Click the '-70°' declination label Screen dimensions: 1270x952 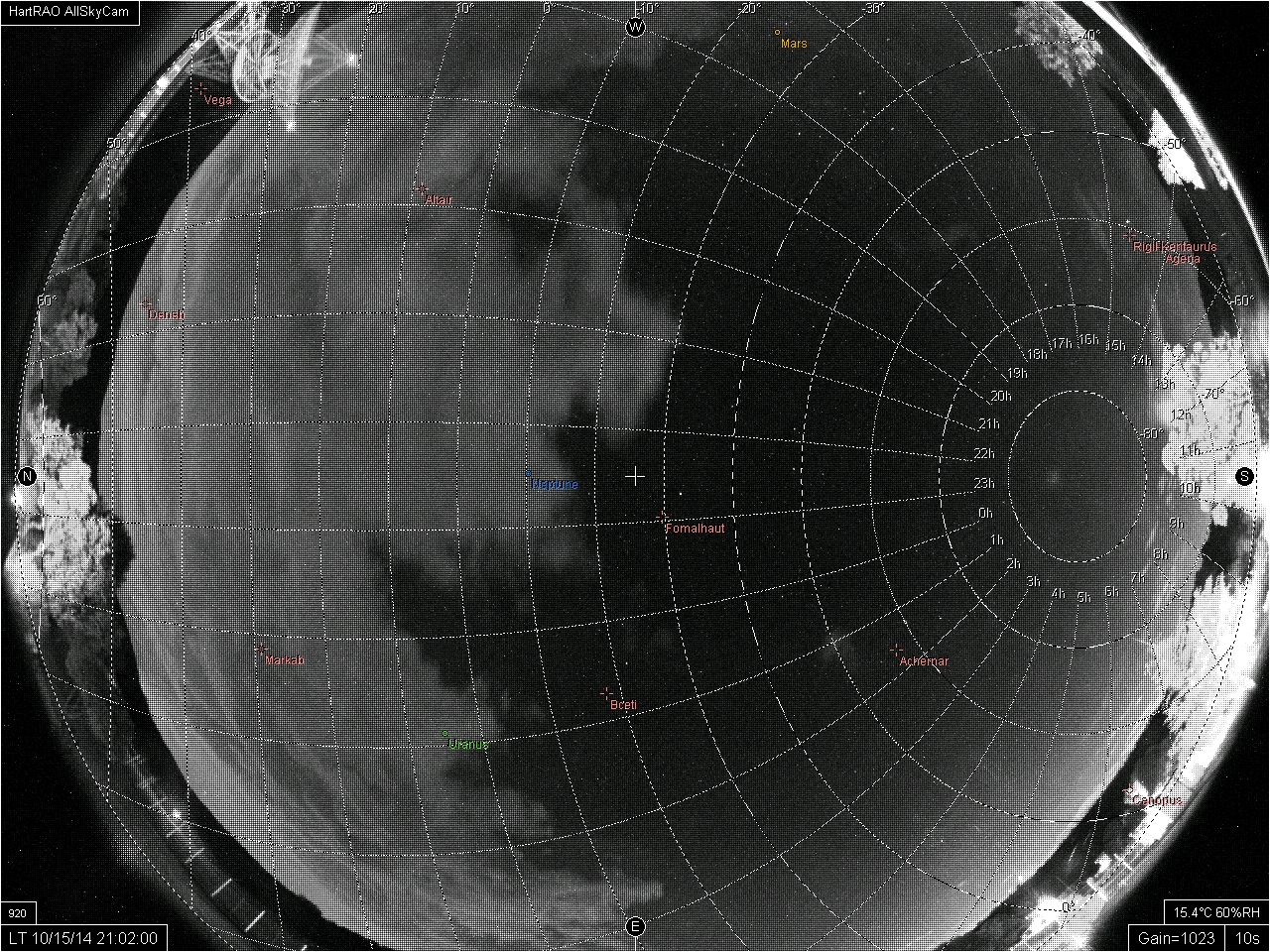[x=1213, y=395]
